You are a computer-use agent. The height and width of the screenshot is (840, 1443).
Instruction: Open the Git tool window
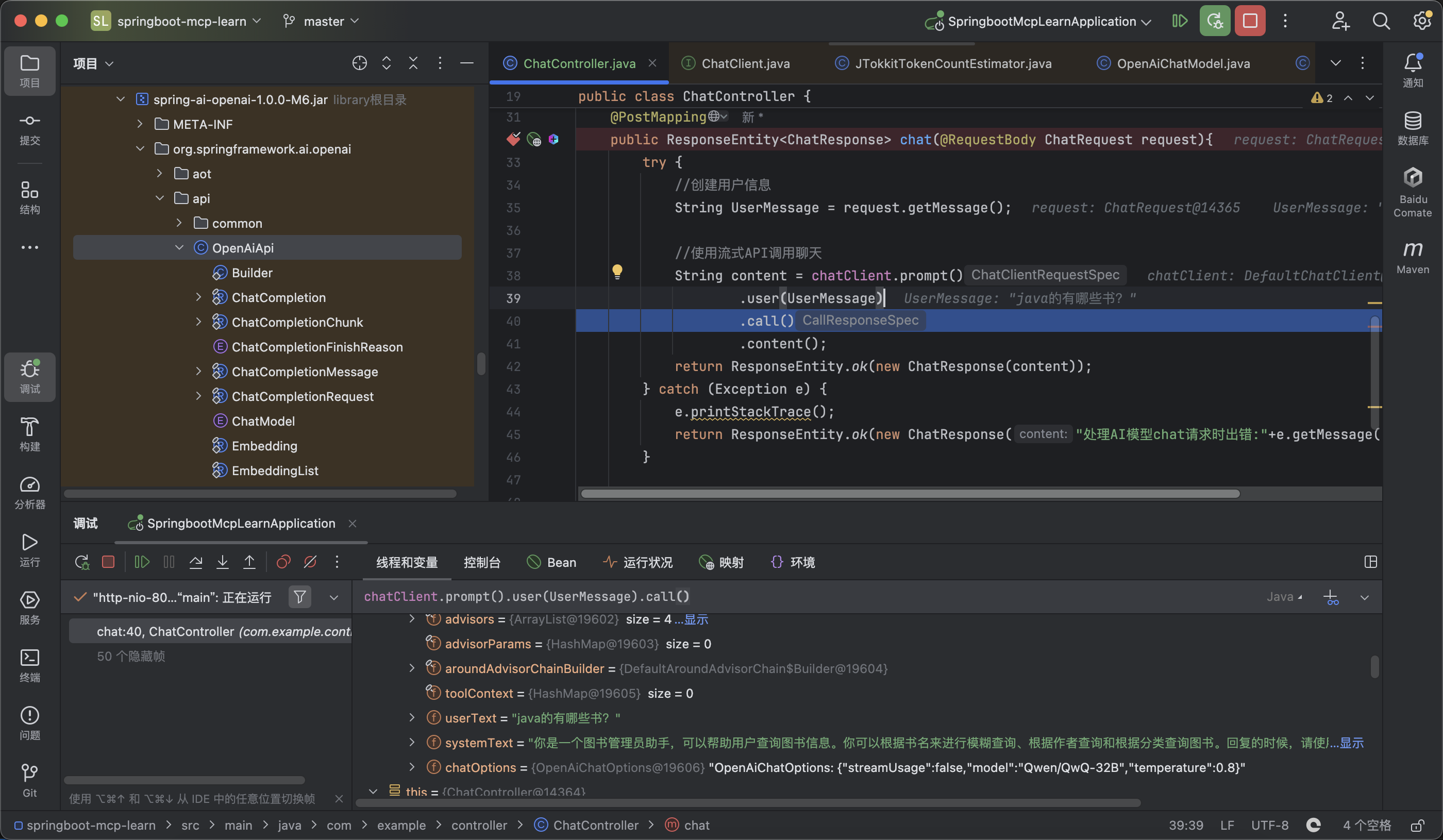(30, 780)
